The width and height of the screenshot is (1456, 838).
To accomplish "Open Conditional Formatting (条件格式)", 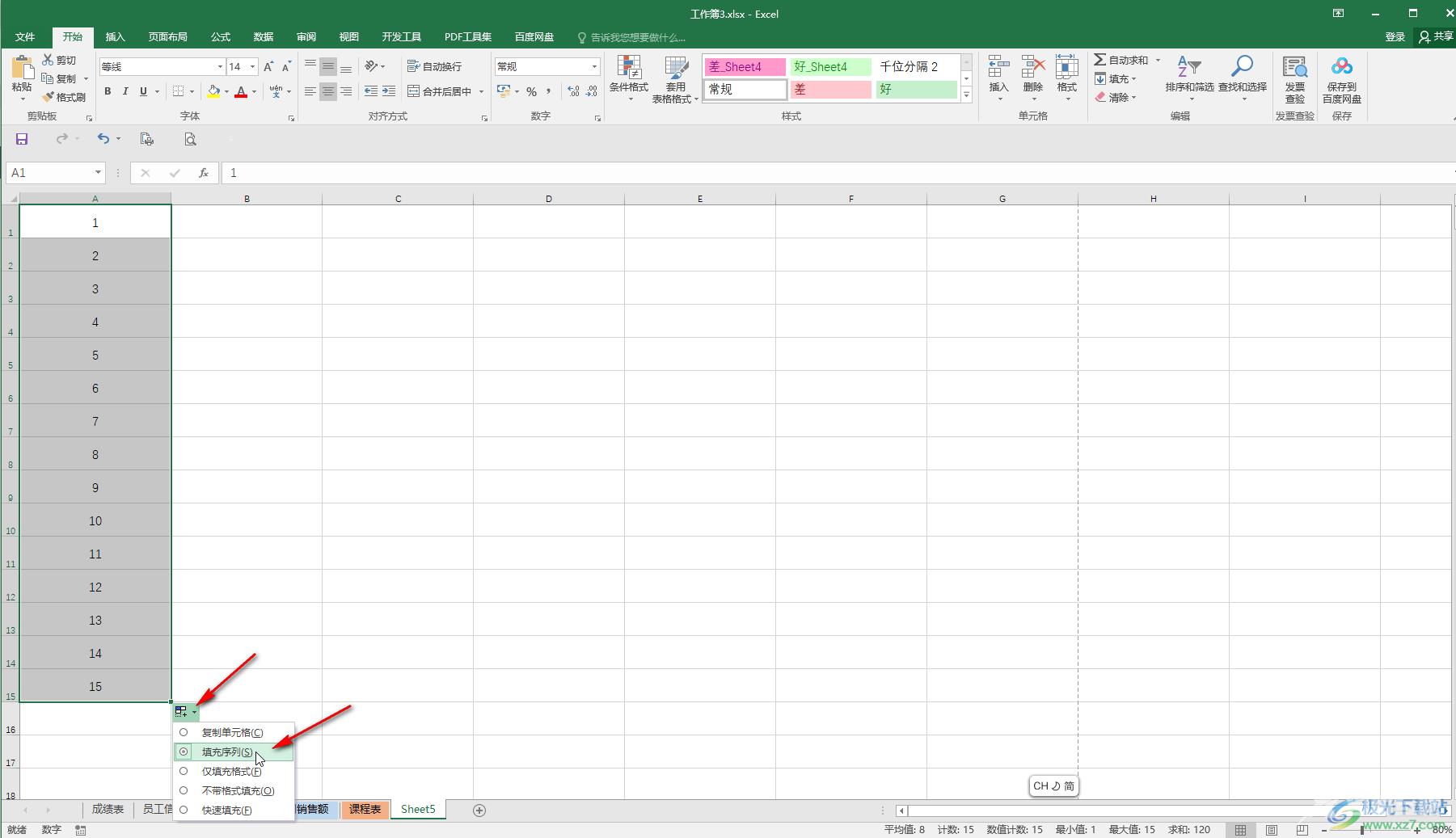I will point(628,79).
